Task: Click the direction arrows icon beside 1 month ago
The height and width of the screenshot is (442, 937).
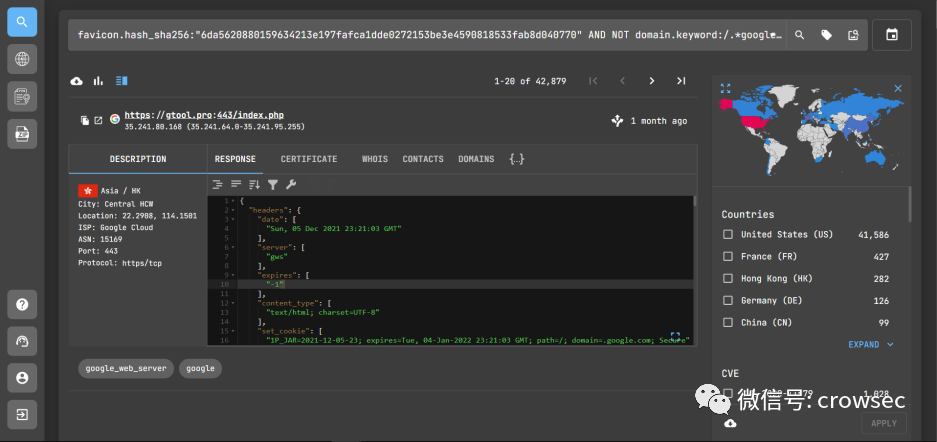Action: (x=617, y=121)
